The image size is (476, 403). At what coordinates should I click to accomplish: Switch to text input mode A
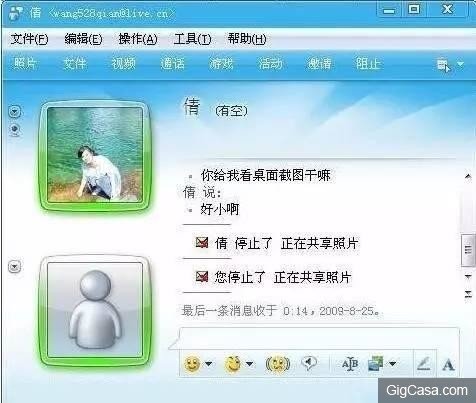[448, 365]
